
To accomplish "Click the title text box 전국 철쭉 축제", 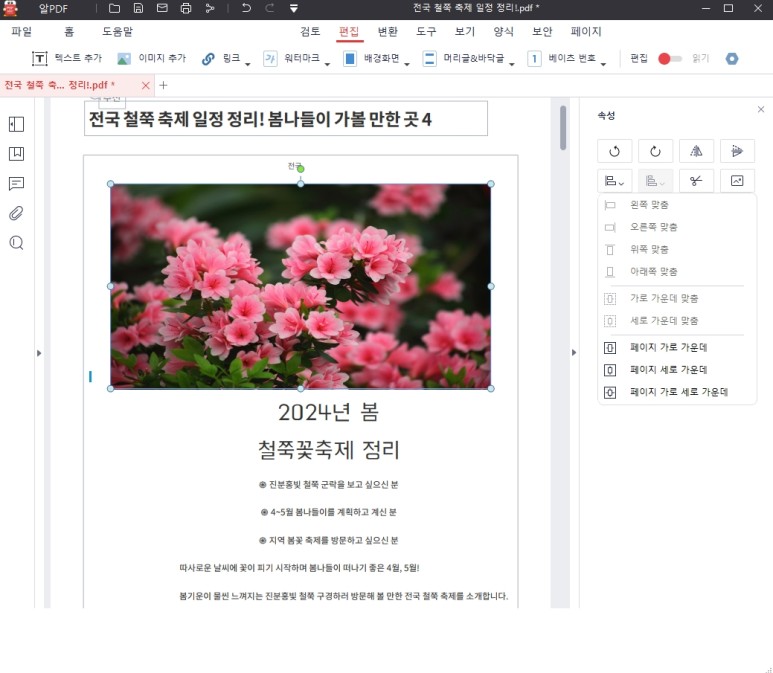I will pyautogui.click(x=286, y=119).
